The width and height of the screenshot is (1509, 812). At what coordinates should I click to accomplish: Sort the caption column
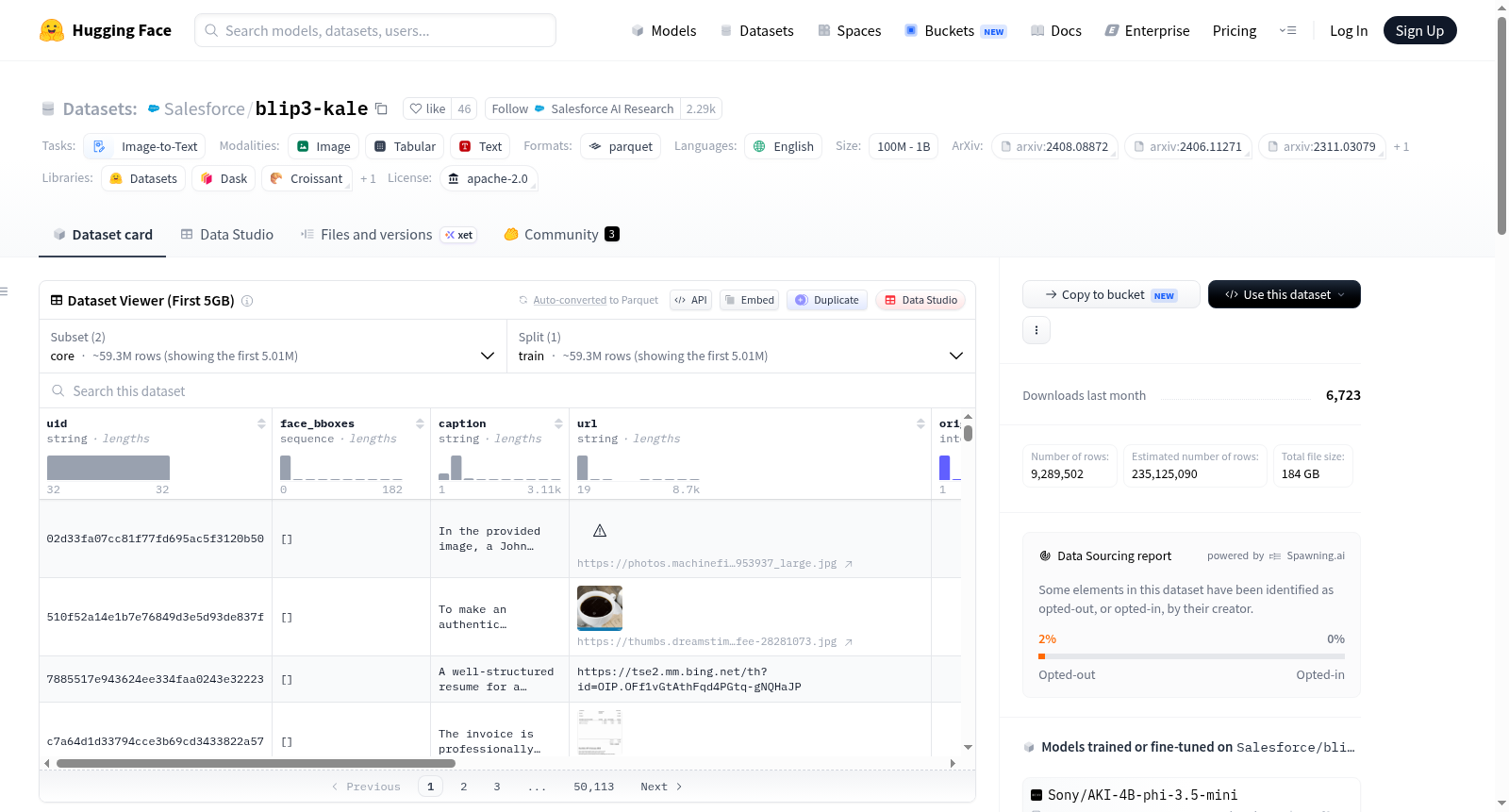point(558,423)
